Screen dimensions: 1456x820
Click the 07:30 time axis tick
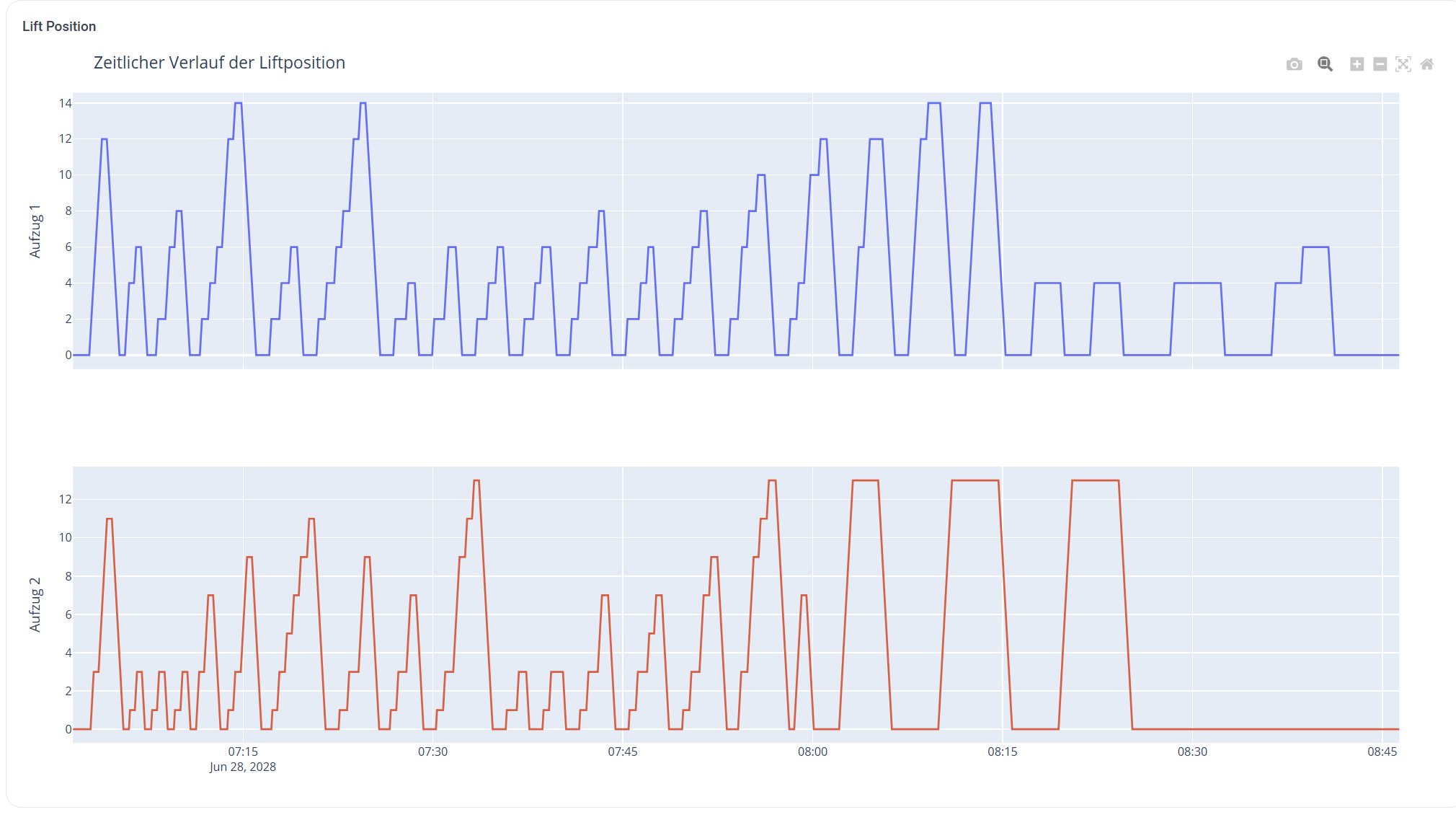432,751
